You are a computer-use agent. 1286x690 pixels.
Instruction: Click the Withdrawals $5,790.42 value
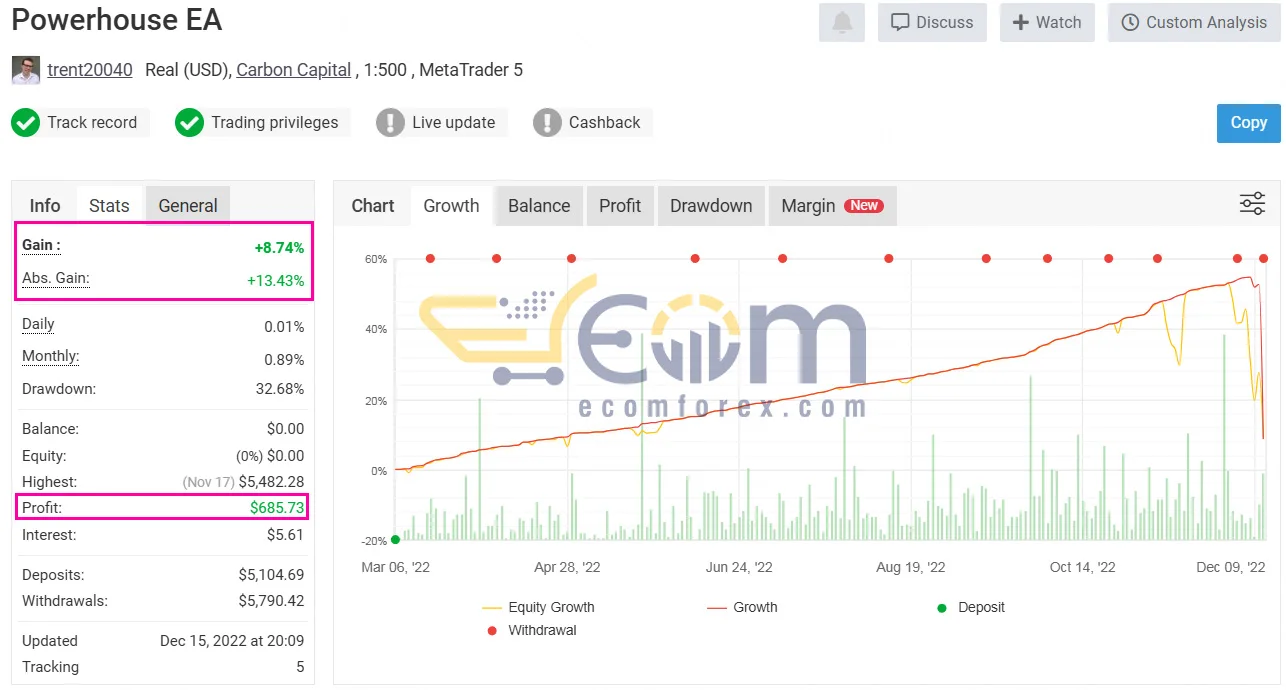[x=271, y=601]
